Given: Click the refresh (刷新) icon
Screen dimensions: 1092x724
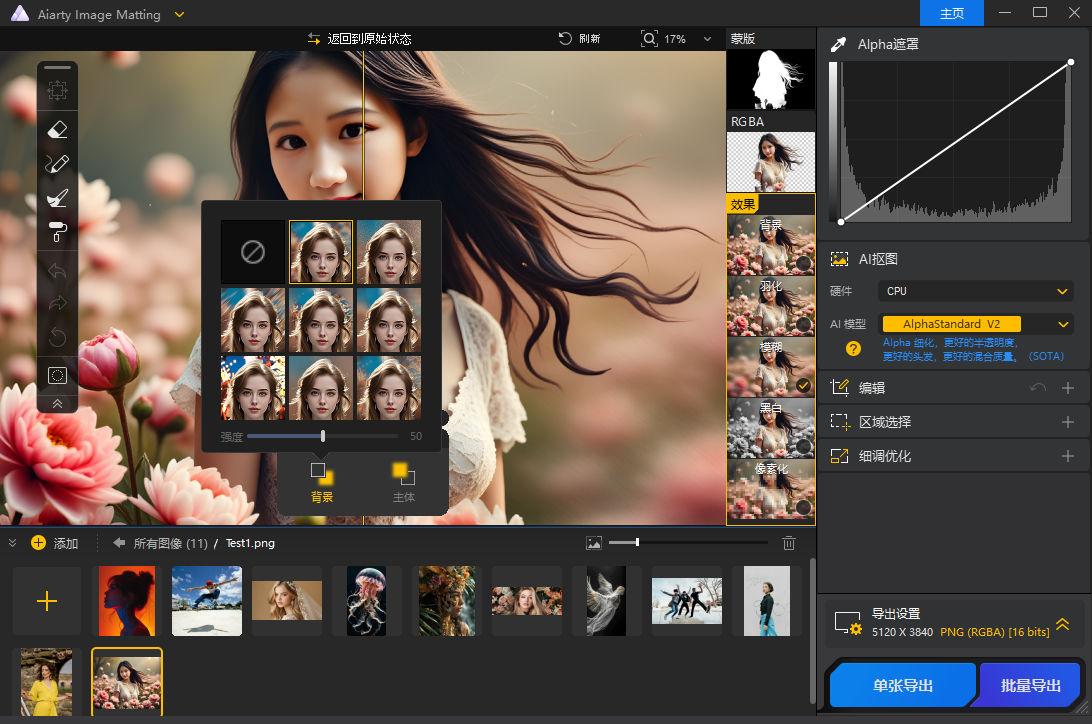Looking at the screenshot, I should pyautogui.click(x=566, y=38).
